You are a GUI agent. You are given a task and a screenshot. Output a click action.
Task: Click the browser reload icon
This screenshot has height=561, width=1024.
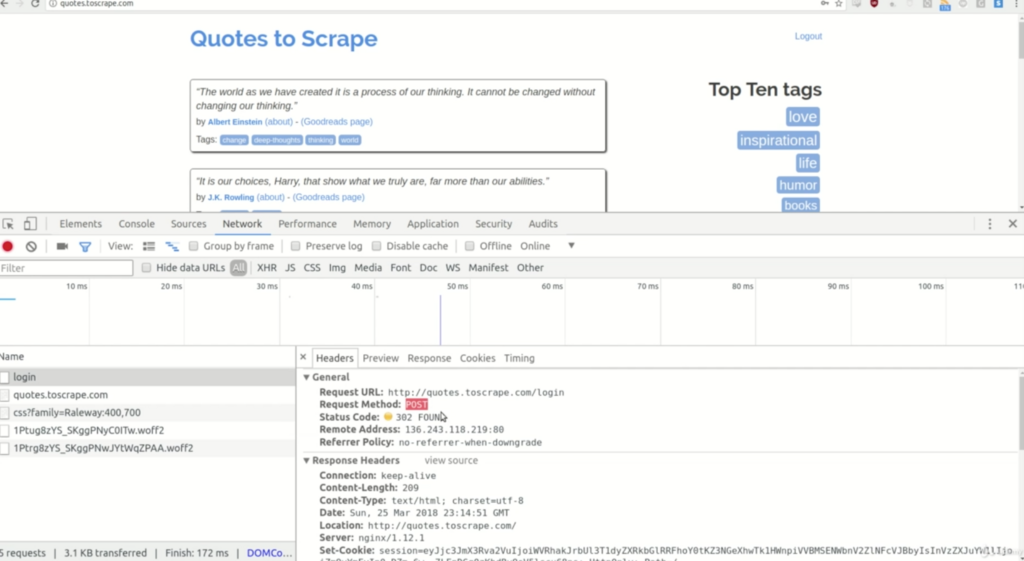pyautogui.click(x=35, y=3)
